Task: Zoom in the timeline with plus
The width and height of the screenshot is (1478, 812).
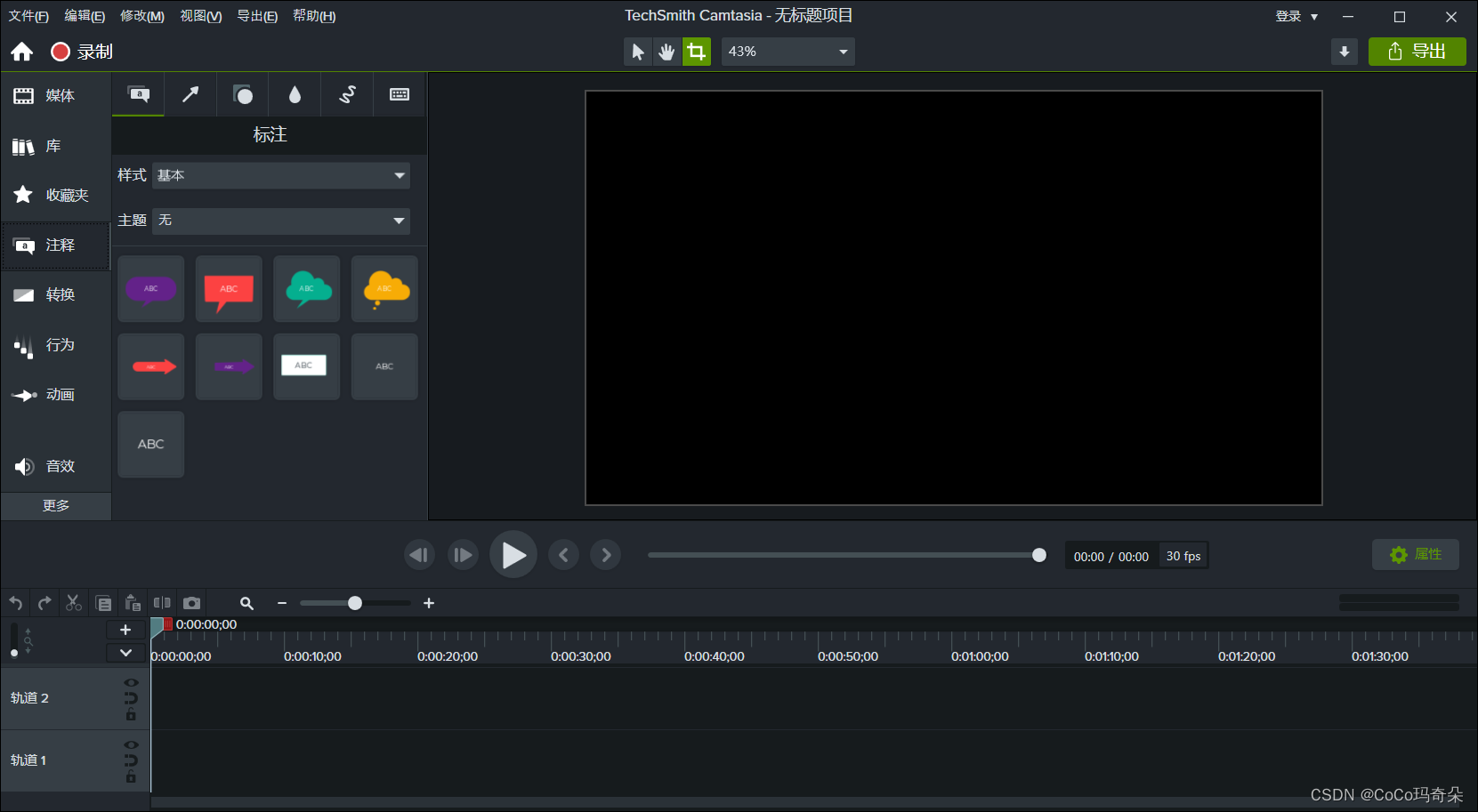Action: 429,603
